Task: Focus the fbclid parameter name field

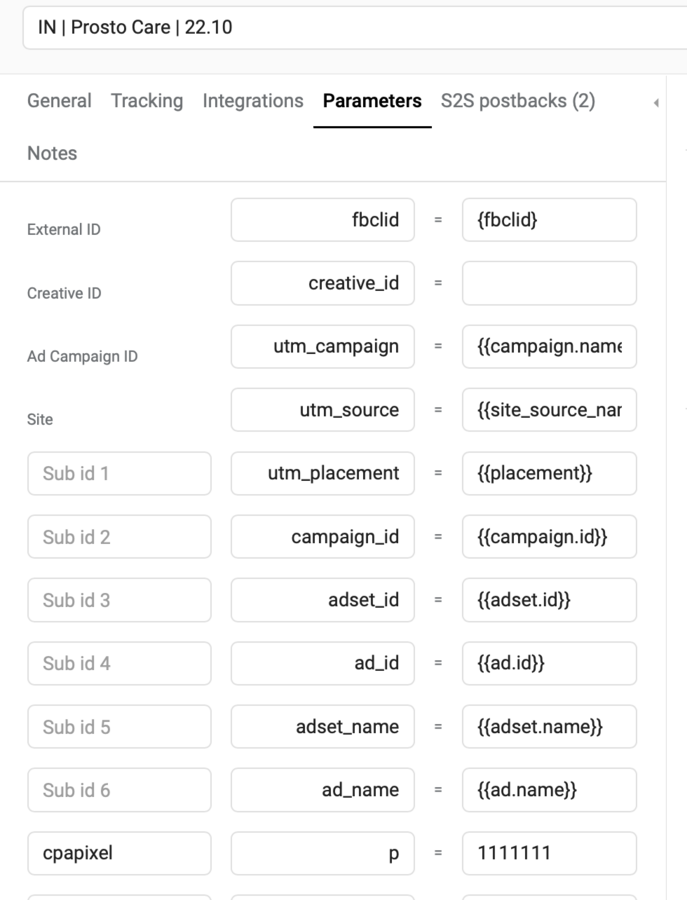Action: (x=322, y=220)
